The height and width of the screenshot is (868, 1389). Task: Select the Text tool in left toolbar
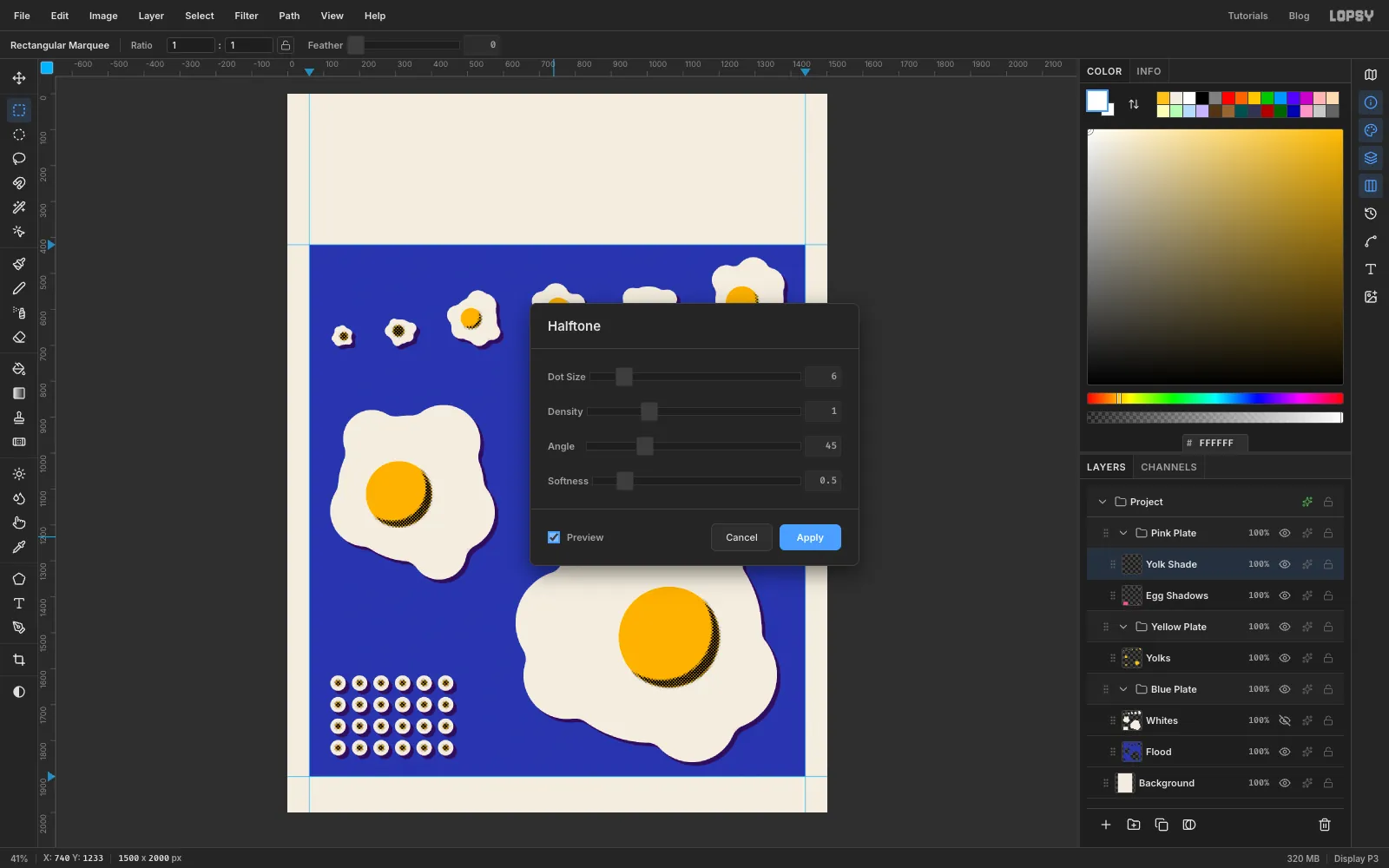[19, 603]
